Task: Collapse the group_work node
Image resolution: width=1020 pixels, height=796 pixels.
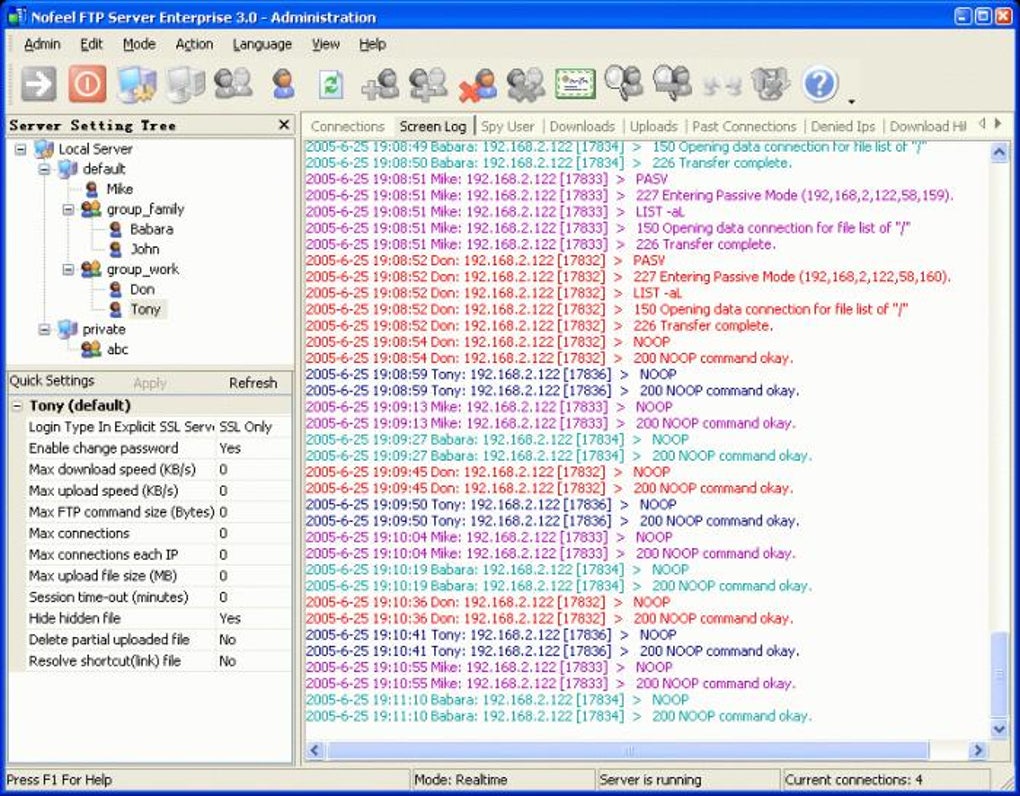Action: coord(68,269)
